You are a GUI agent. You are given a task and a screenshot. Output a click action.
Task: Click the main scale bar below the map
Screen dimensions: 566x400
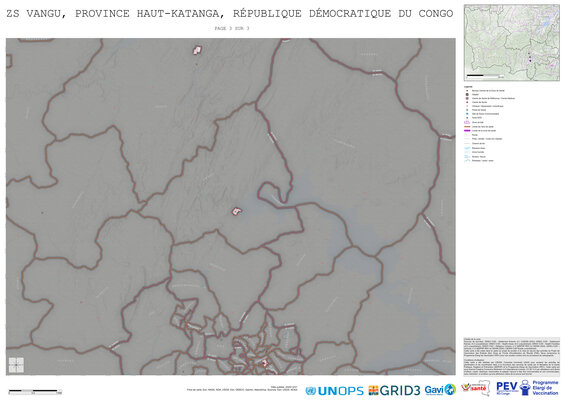coord(35,391)
